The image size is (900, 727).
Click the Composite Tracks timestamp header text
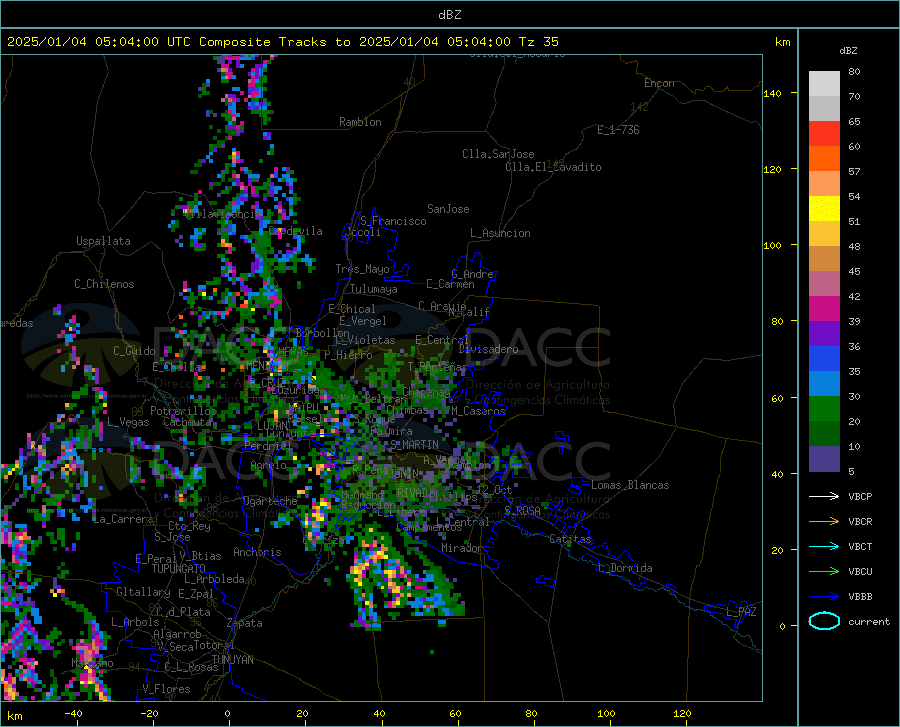[x=282, y=42]
